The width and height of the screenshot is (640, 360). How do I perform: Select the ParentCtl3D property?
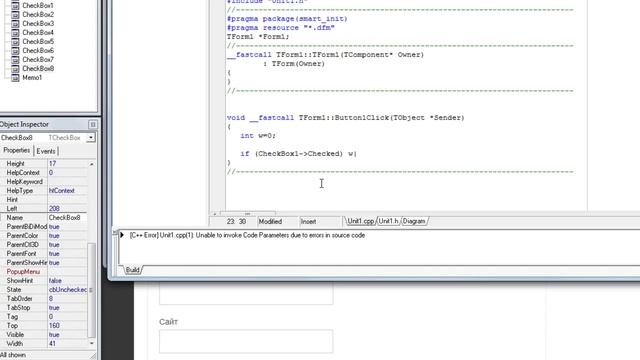click(44, 244)
